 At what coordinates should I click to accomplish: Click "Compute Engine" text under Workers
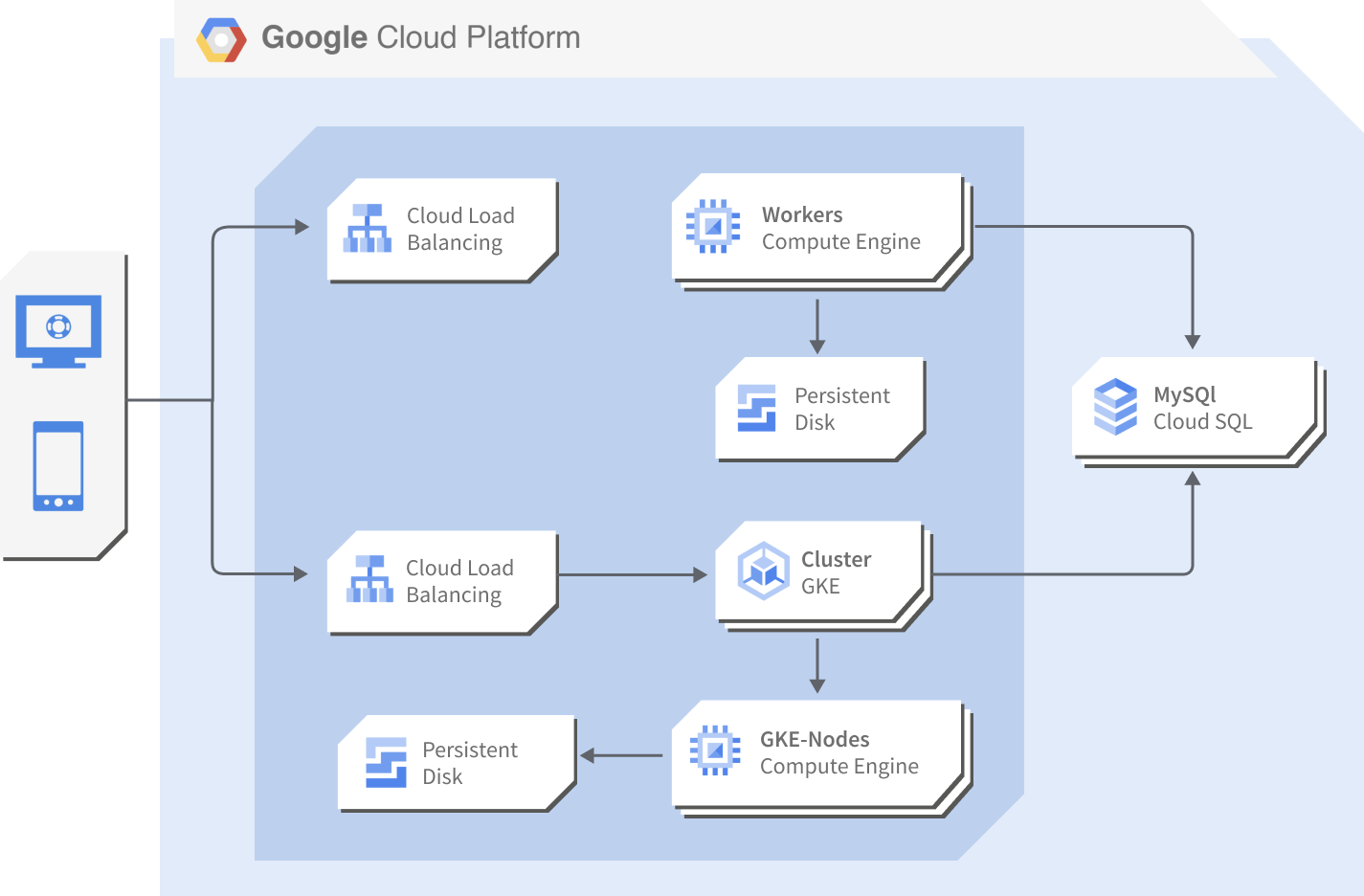coord(841,242)
